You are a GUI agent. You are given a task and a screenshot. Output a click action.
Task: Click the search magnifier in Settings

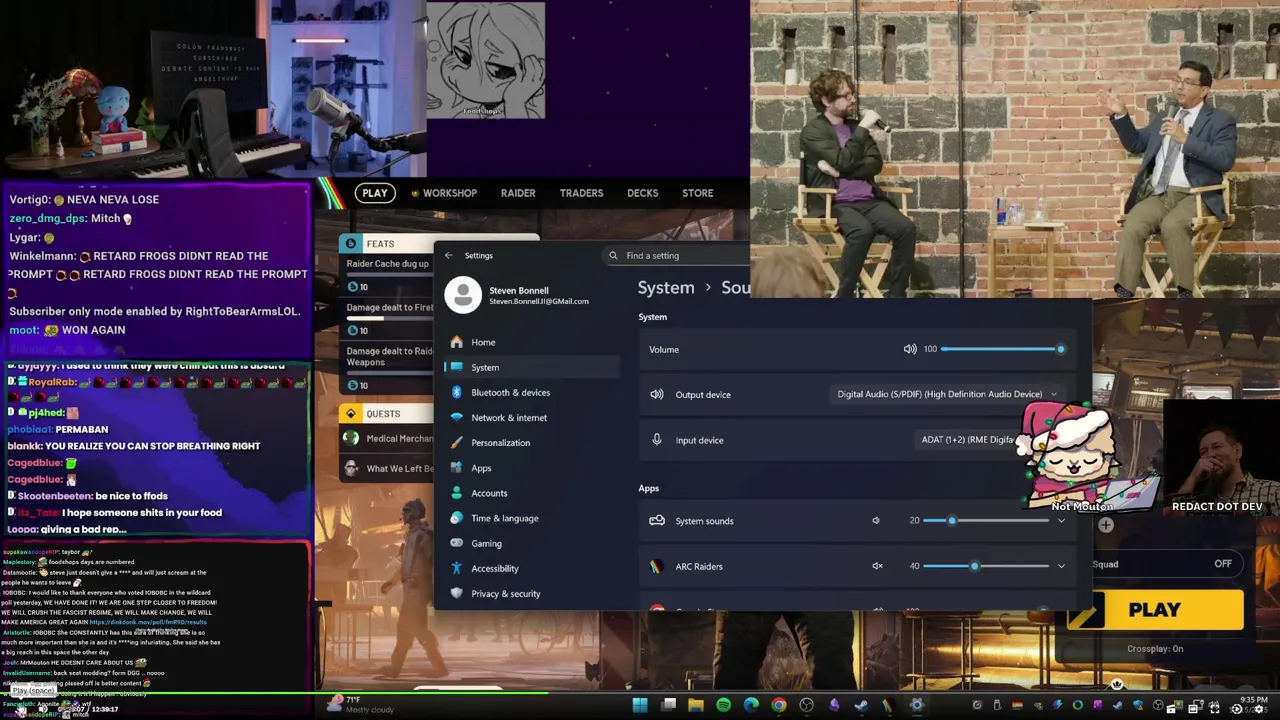click(613, 255)
